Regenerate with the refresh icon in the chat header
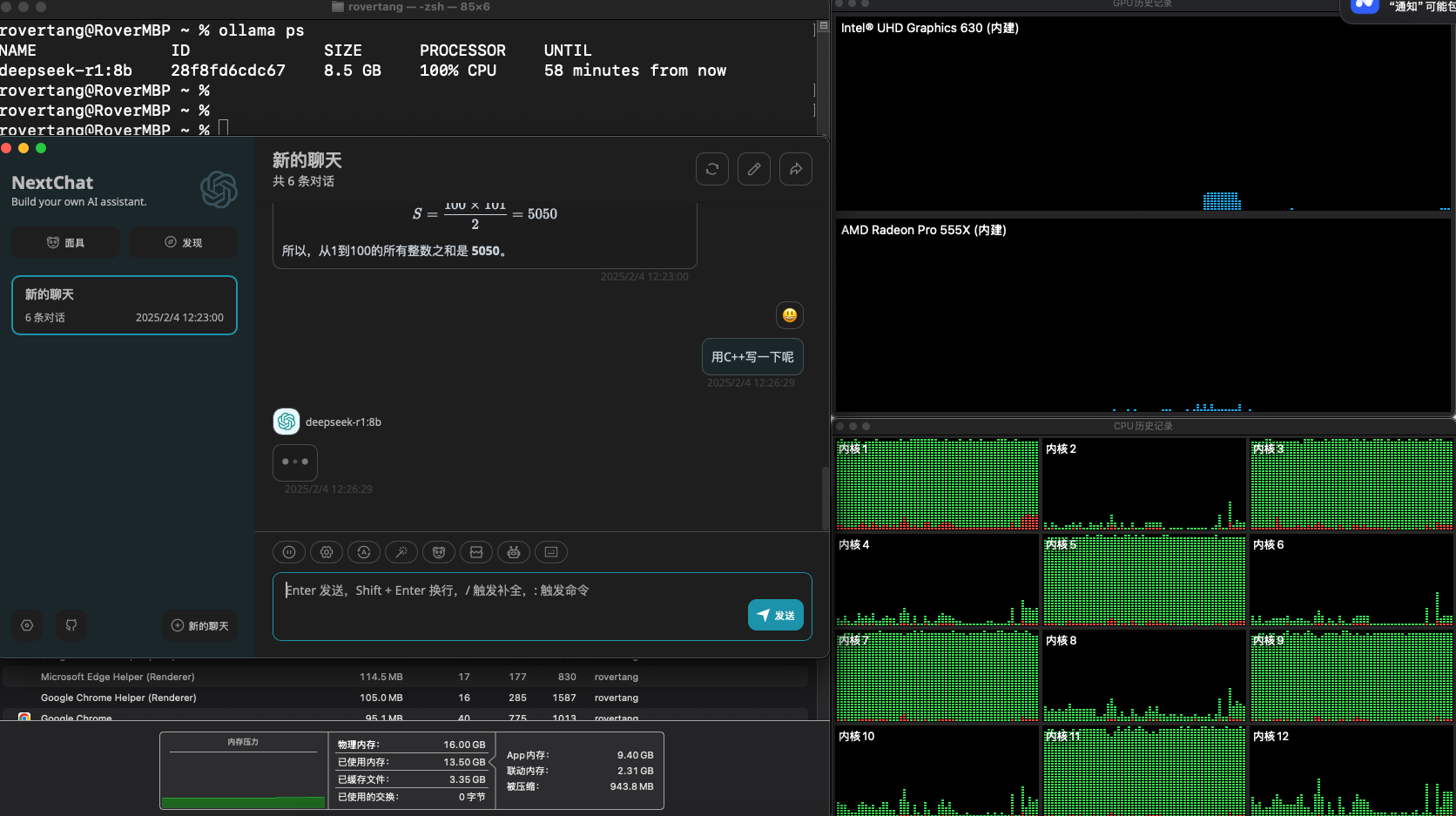Screen dimensions: 1456x816 click(x=712, y=169)
